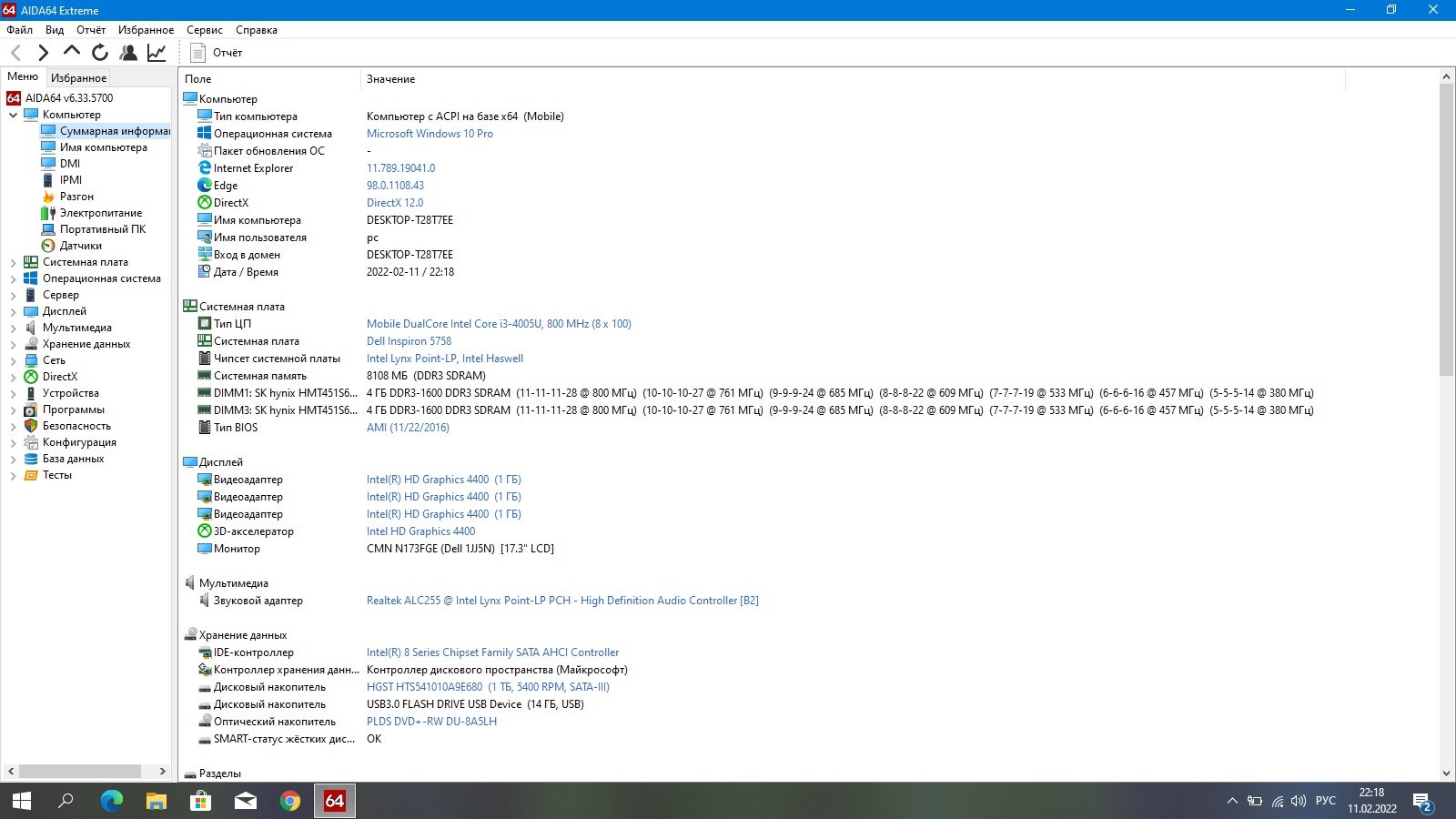Select the Программы icon
The image size is (1456, 819).
(x=31, y=409)
